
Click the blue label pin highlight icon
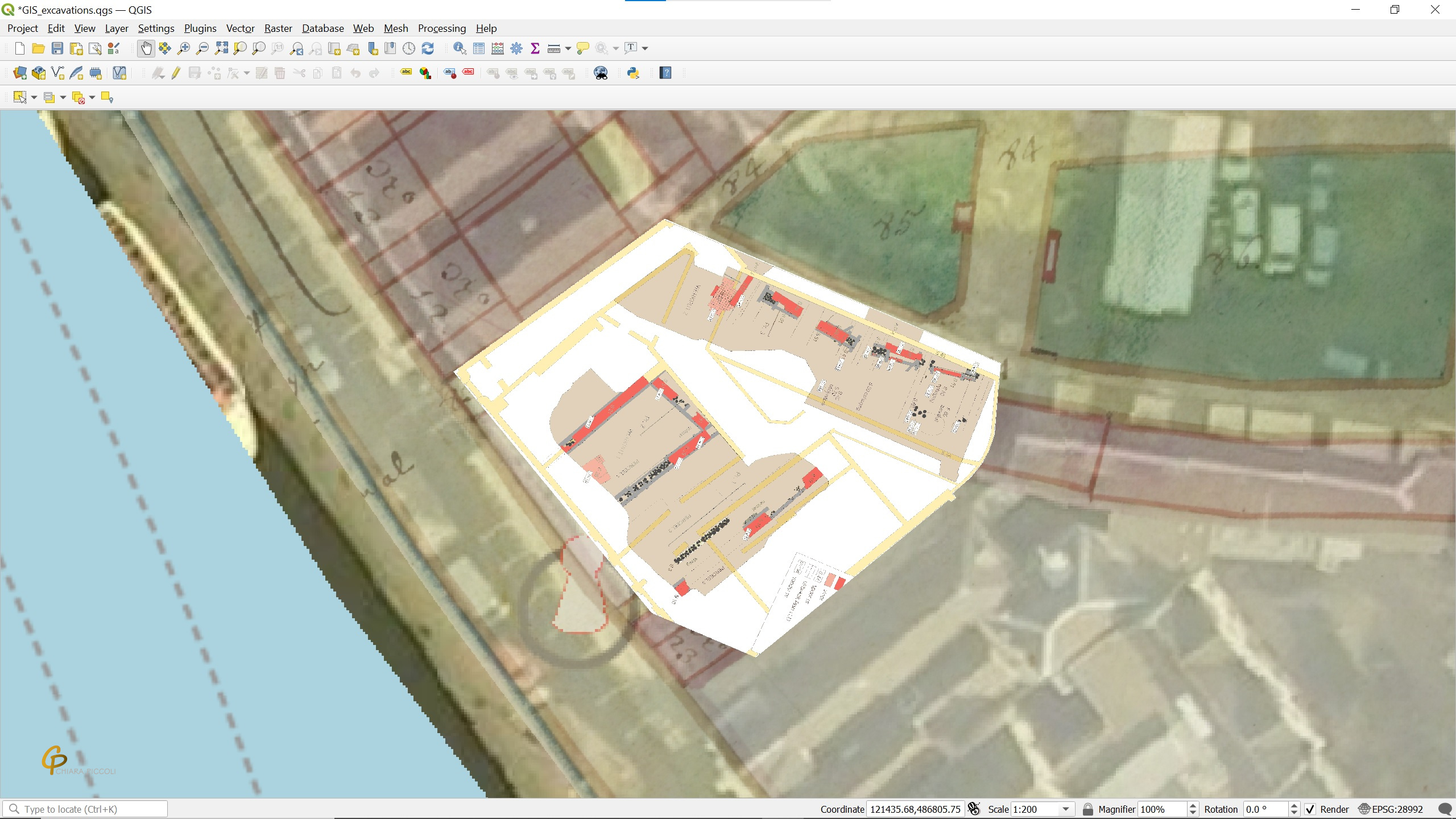pyautogui.click(x=449, y=73)
